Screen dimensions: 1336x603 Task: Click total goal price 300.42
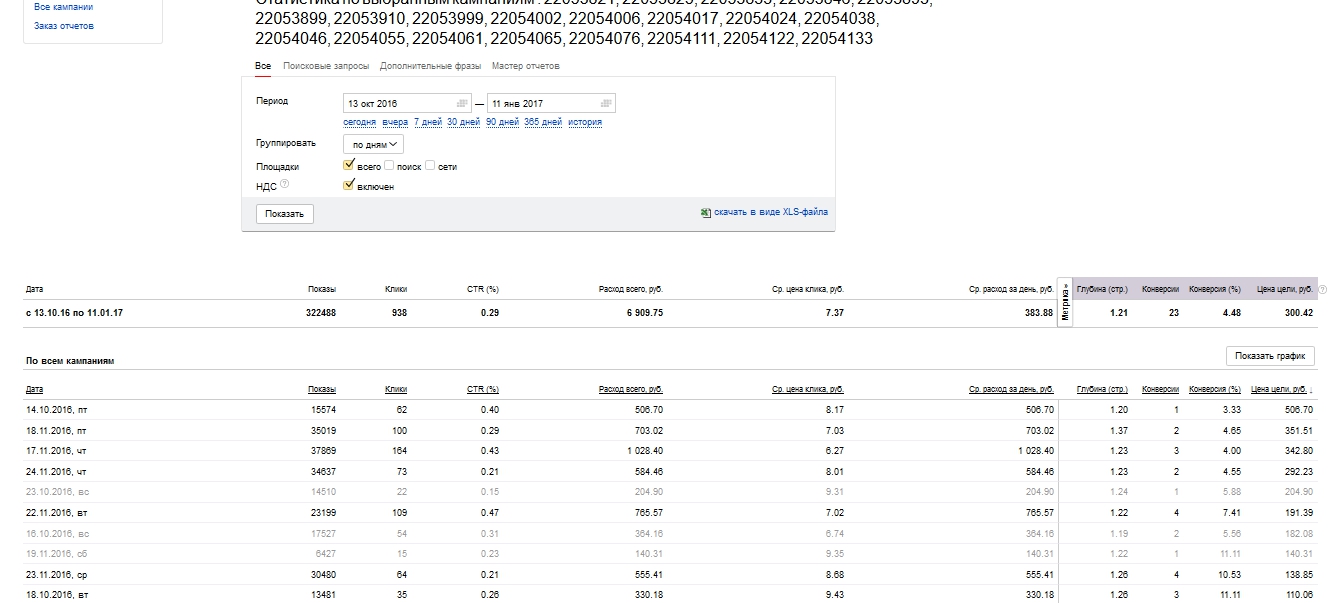click(1297, 313)
